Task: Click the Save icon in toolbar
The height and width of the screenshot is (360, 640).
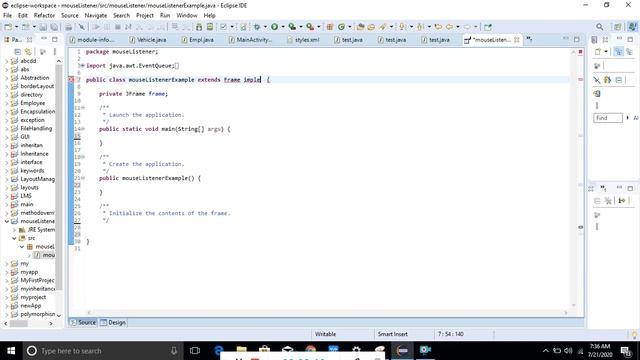Action: [x=43, y=27]
